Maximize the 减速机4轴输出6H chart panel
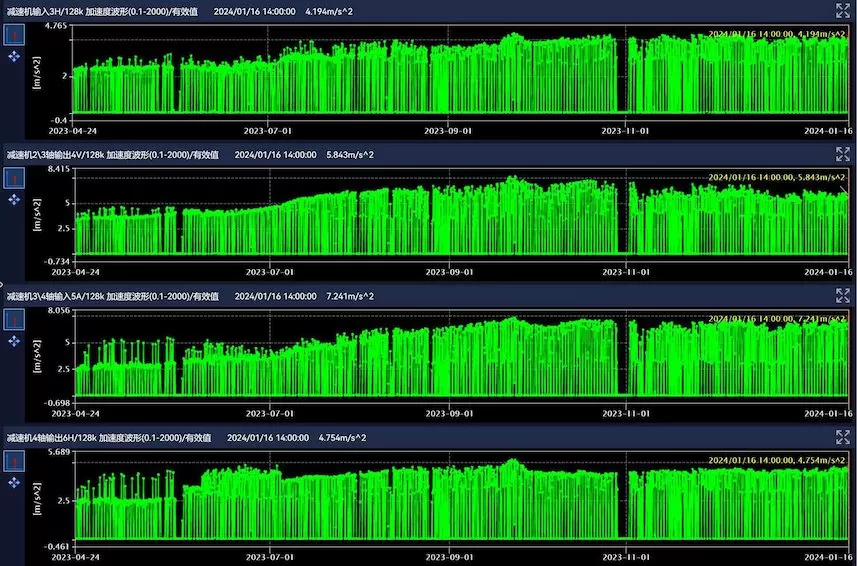The image size is (857, 566). pos(842,438)
